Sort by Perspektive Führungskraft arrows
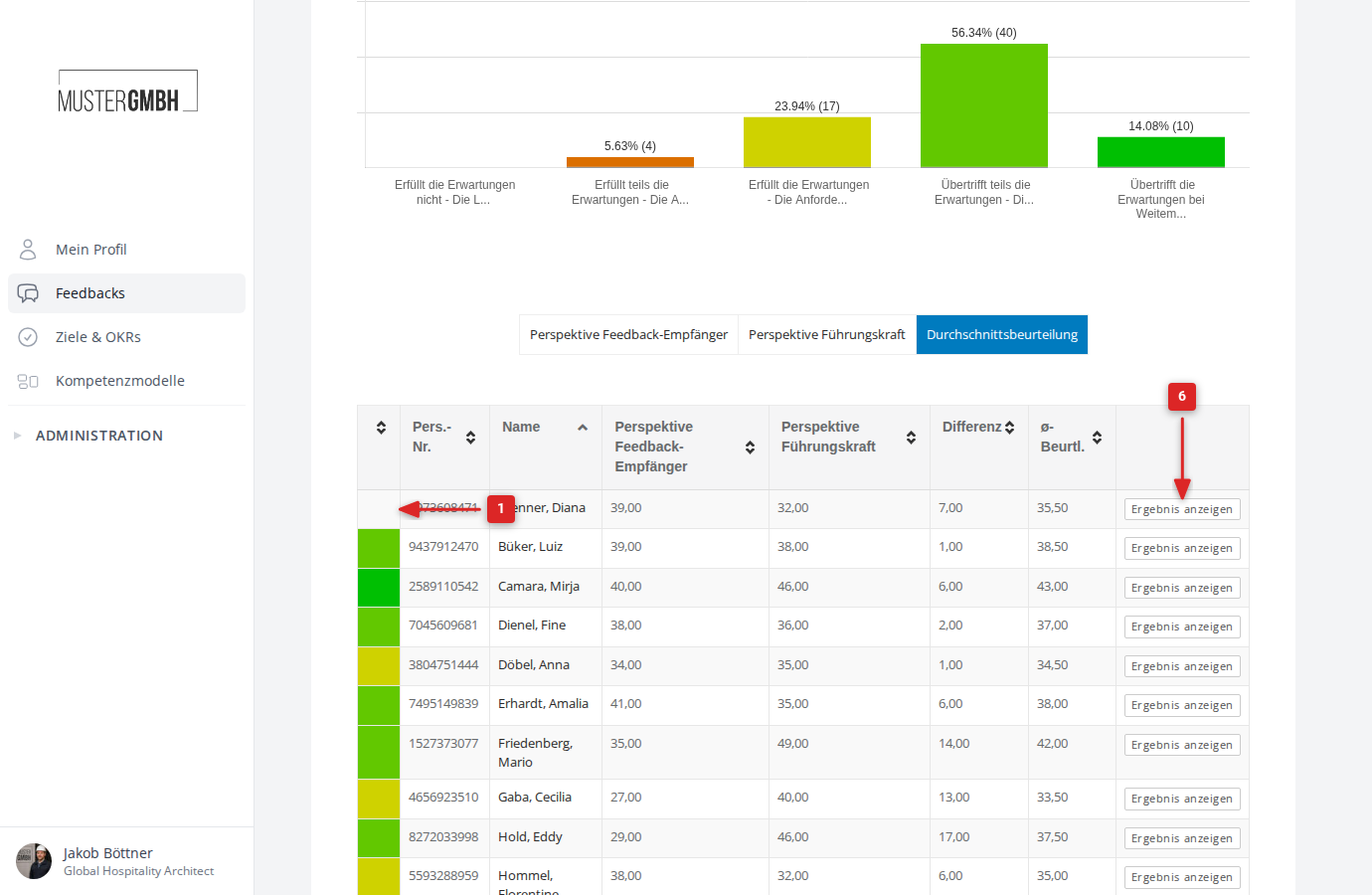1372x895 pixels. [911, 438]
